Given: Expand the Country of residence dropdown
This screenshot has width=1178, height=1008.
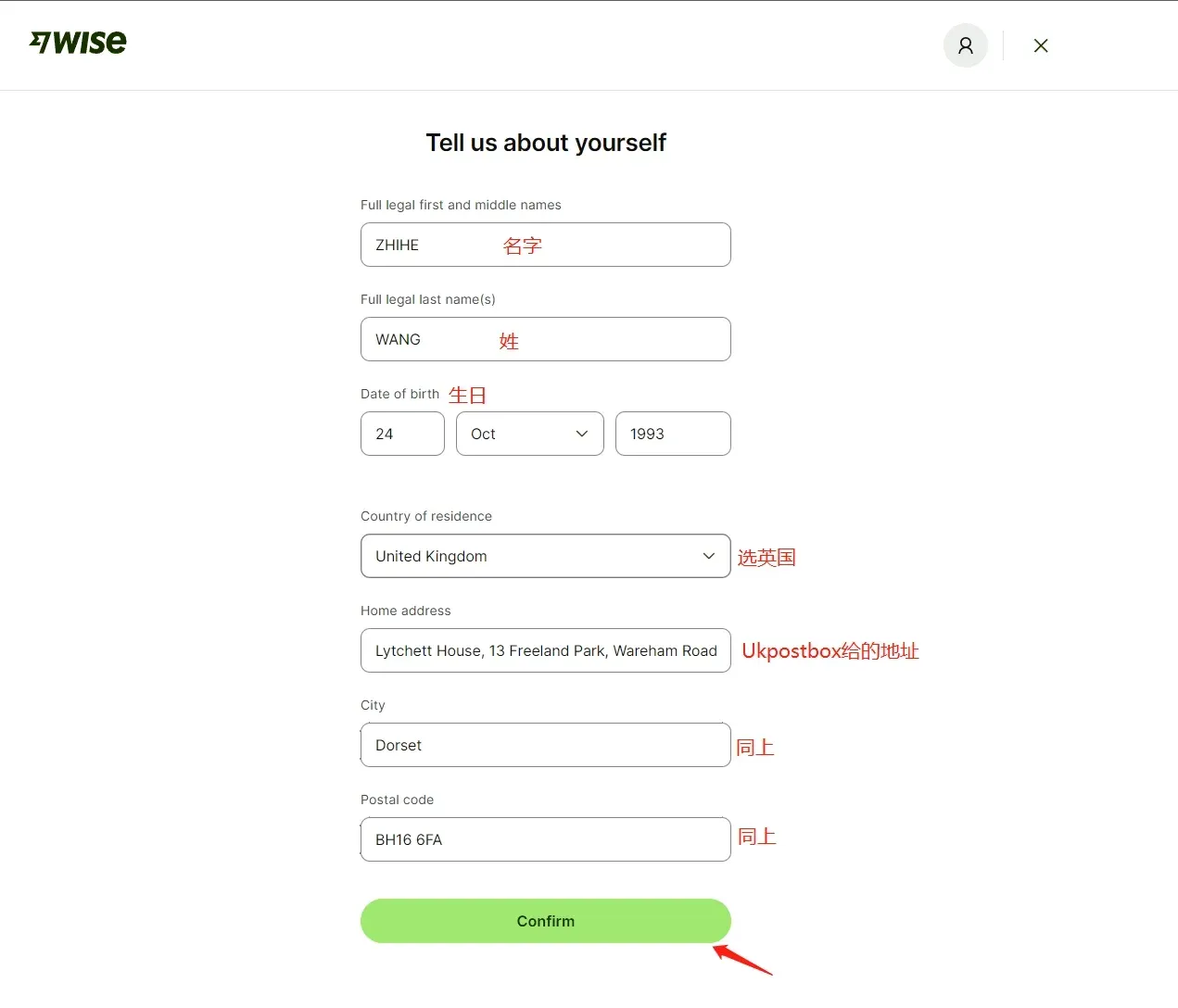Looking at the screenshot, I should click(546, 556).
